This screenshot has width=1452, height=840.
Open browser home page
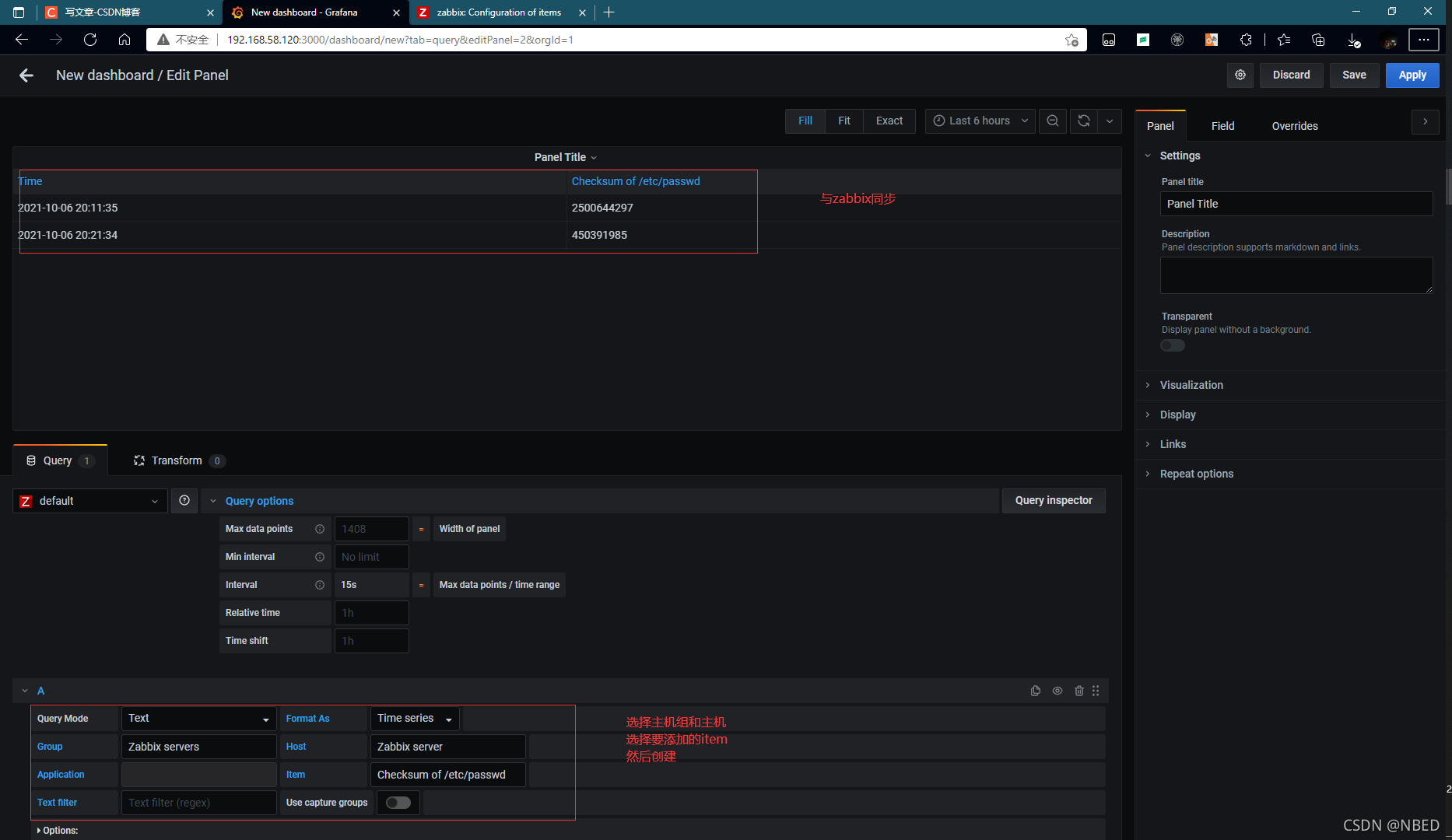[125, 40]
